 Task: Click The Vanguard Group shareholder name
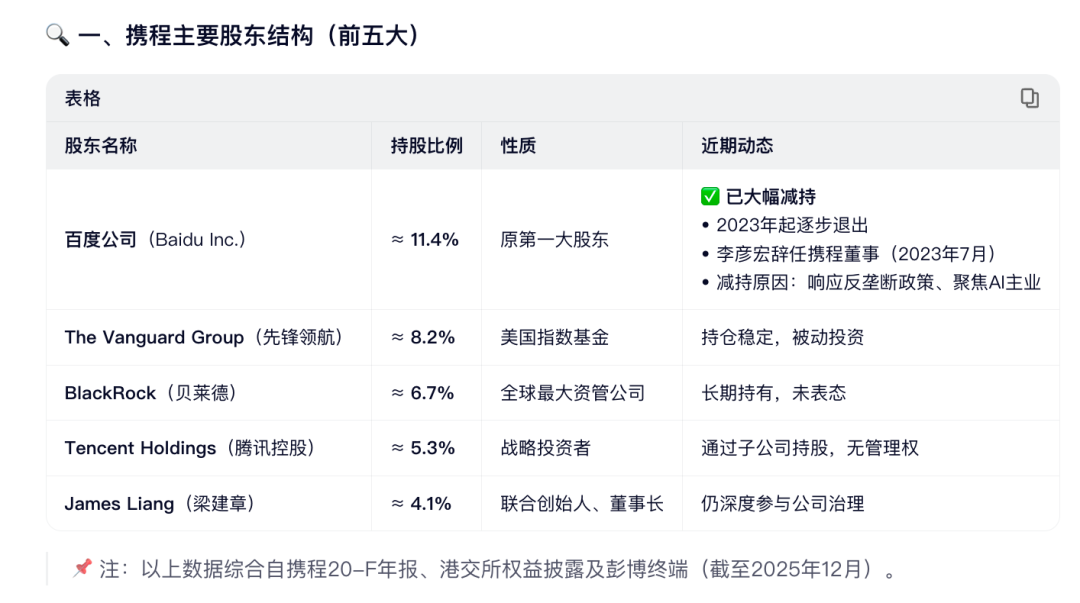[x=154, y=337]
